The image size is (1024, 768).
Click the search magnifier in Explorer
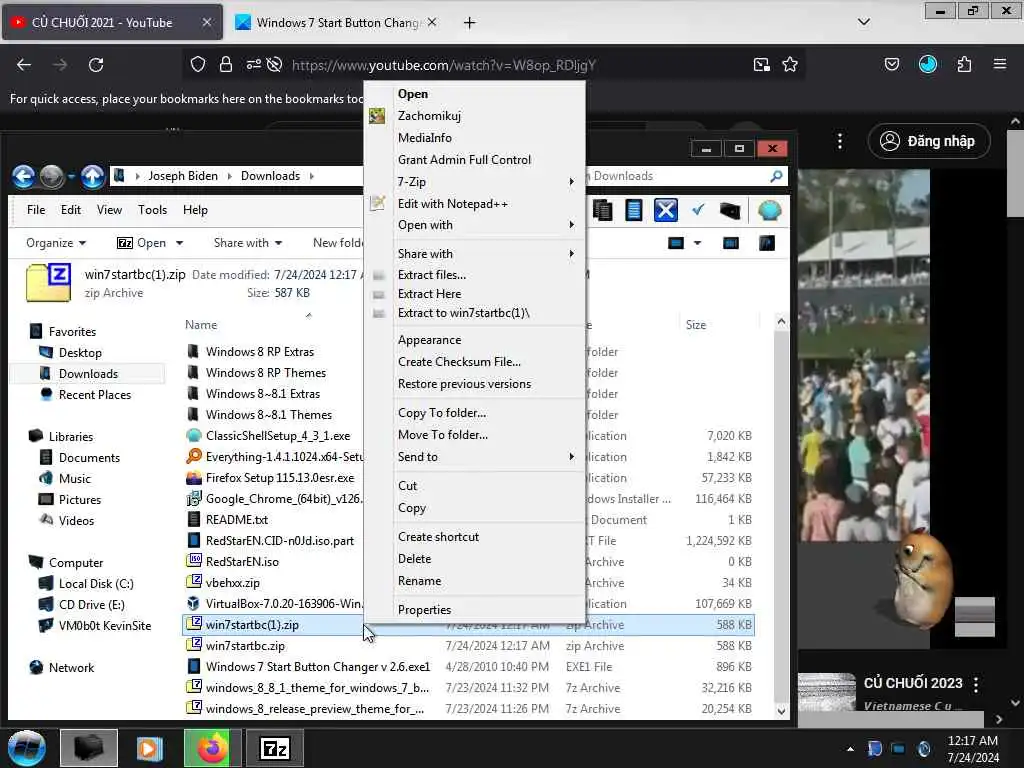click(x=776, y=176)
